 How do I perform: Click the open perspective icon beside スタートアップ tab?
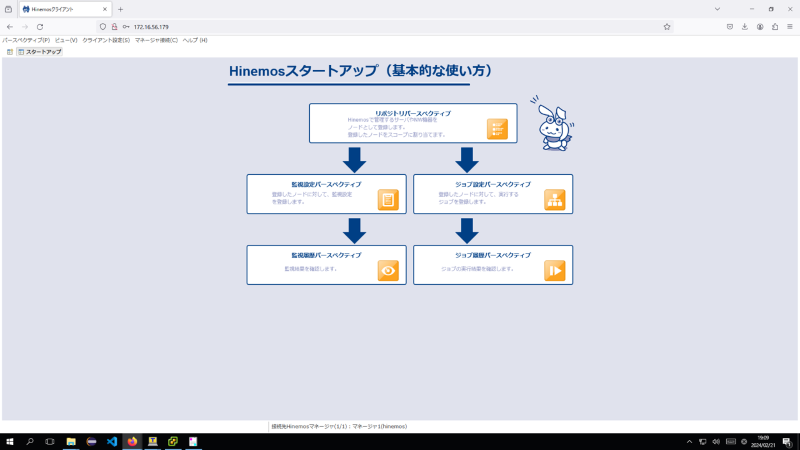point(10,52)
